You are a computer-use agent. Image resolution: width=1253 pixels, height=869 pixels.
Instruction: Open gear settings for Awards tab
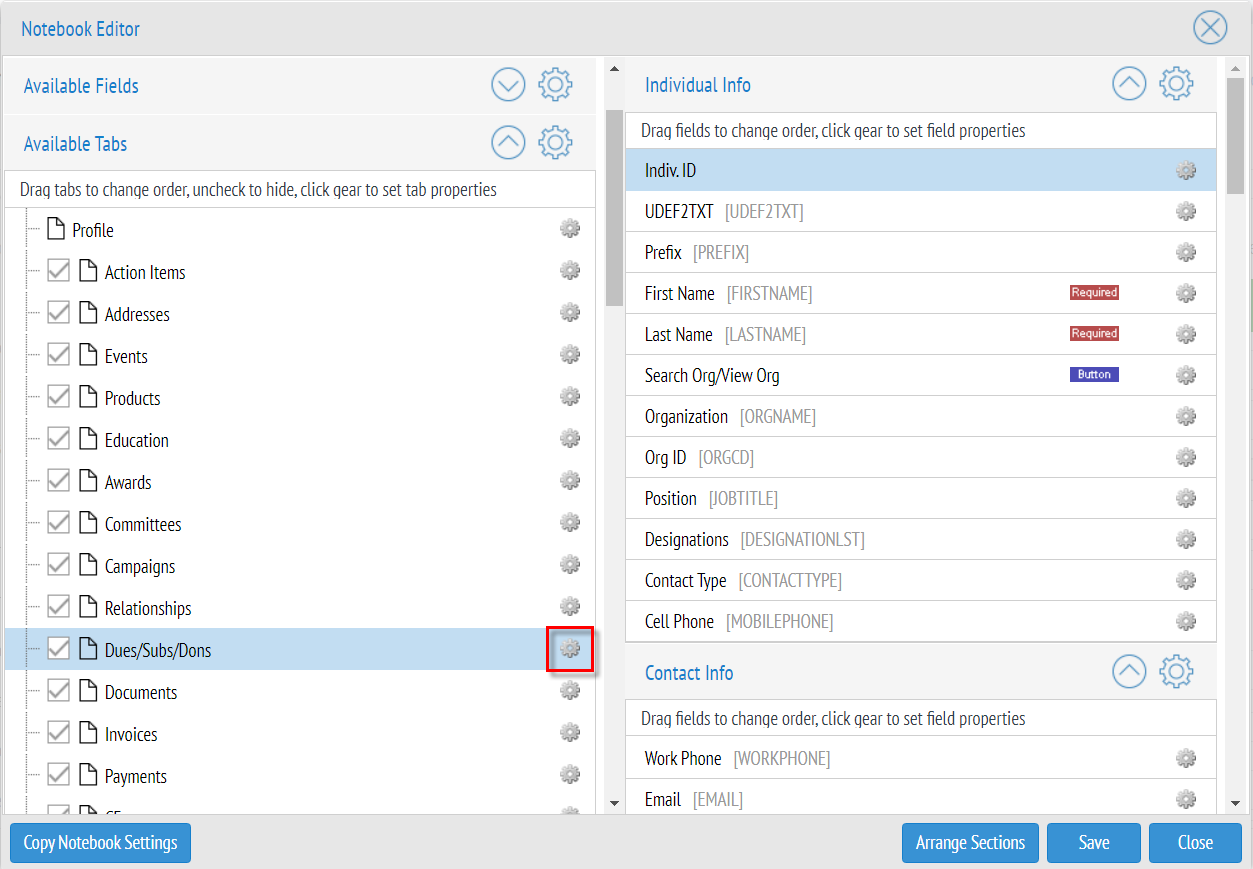pos(570,481)
